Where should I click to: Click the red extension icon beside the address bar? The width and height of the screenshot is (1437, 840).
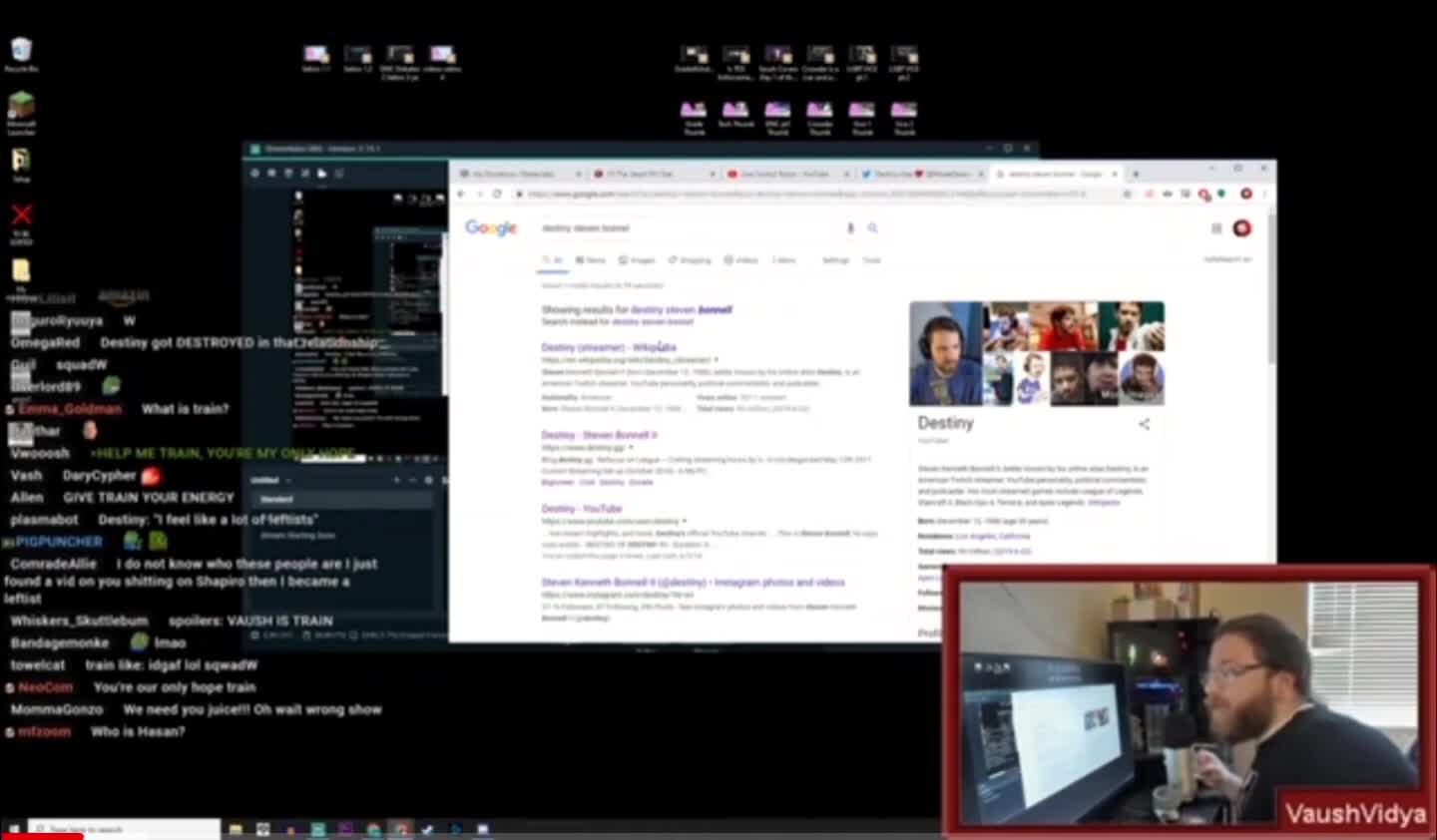tap(1202, 193)
